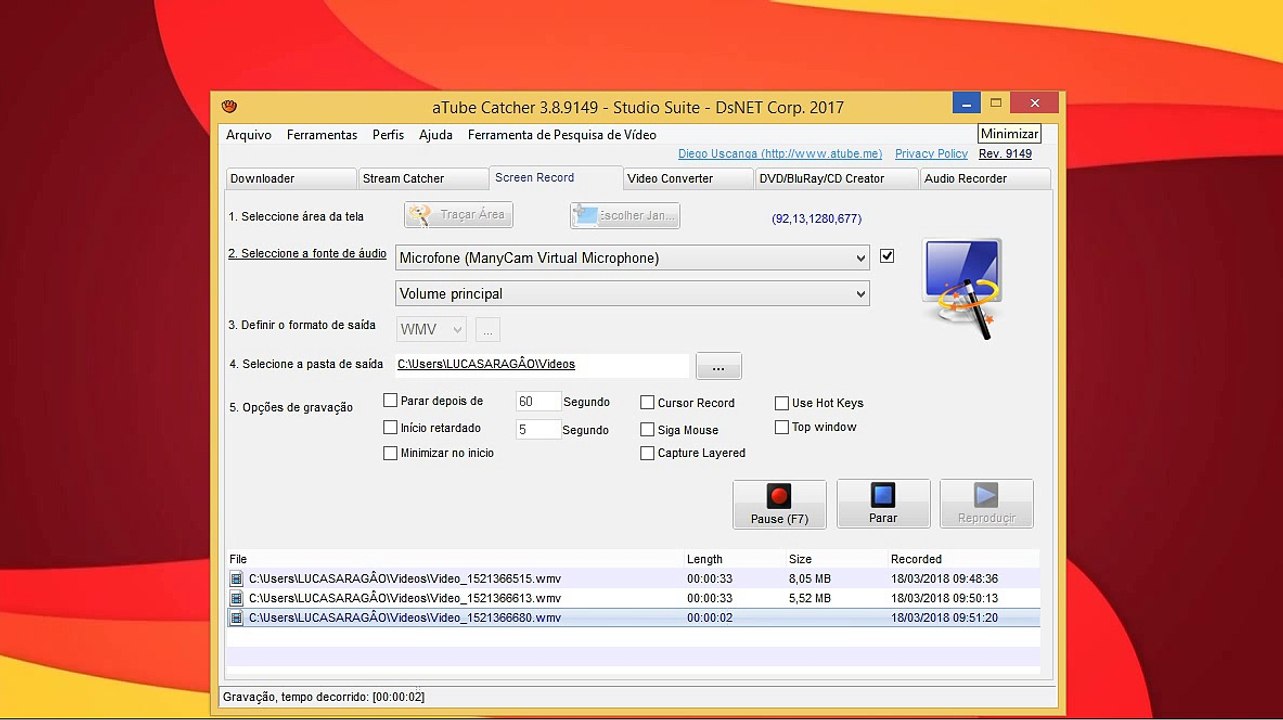Close the aTube Catcher window
Image resolution: width=1283 pixels, height=720 pixels.
(x=1034, y=102)
